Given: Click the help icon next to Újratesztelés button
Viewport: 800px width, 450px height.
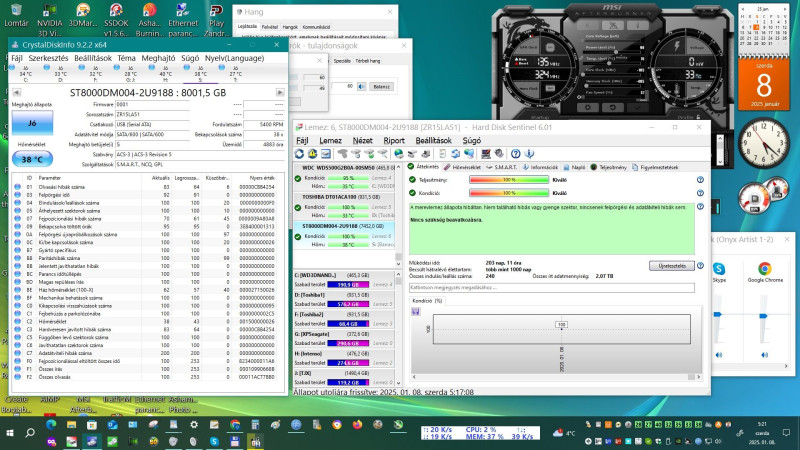Looking at the screenshot, I should click(x=700, y=266).
